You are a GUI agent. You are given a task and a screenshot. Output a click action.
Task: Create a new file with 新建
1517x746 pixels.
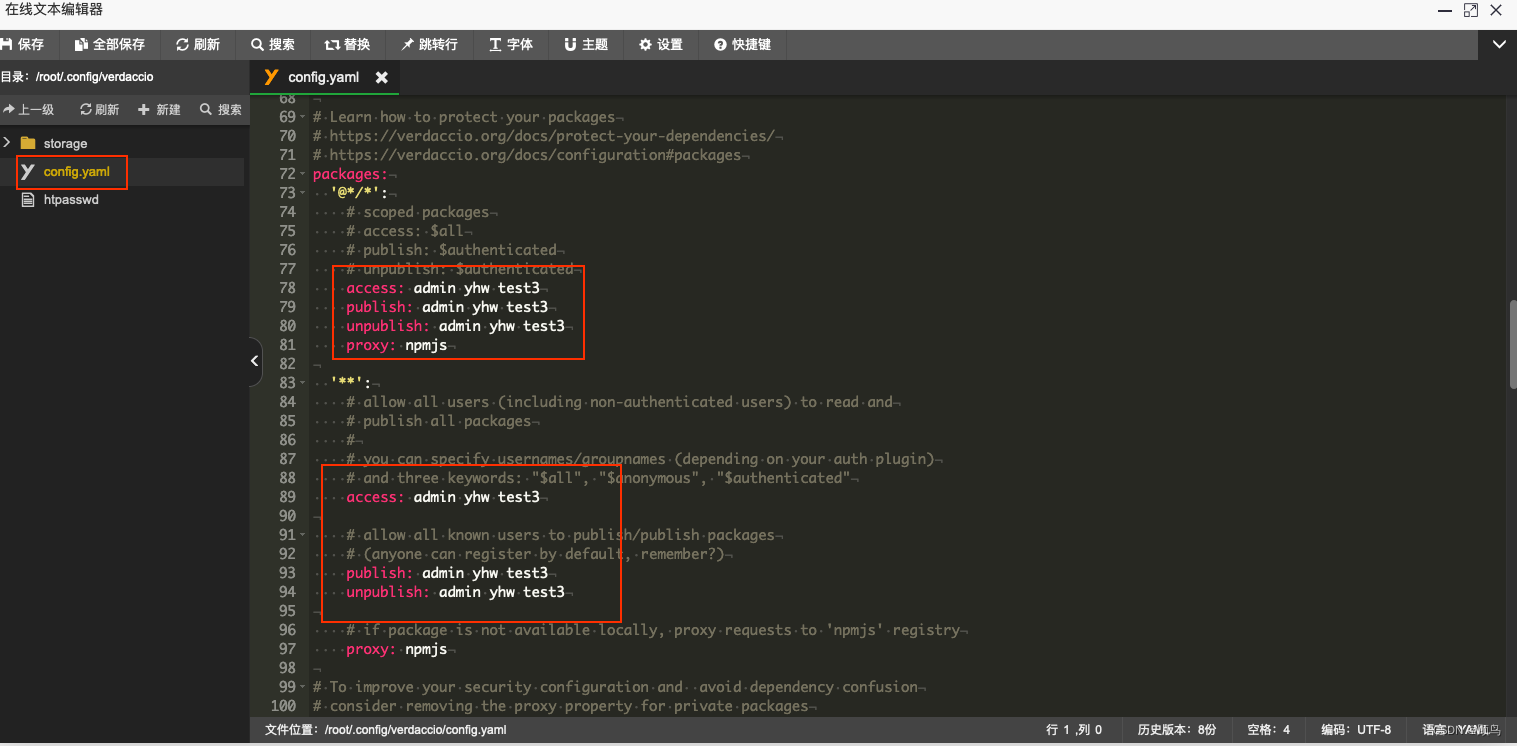tap(158, 109)
